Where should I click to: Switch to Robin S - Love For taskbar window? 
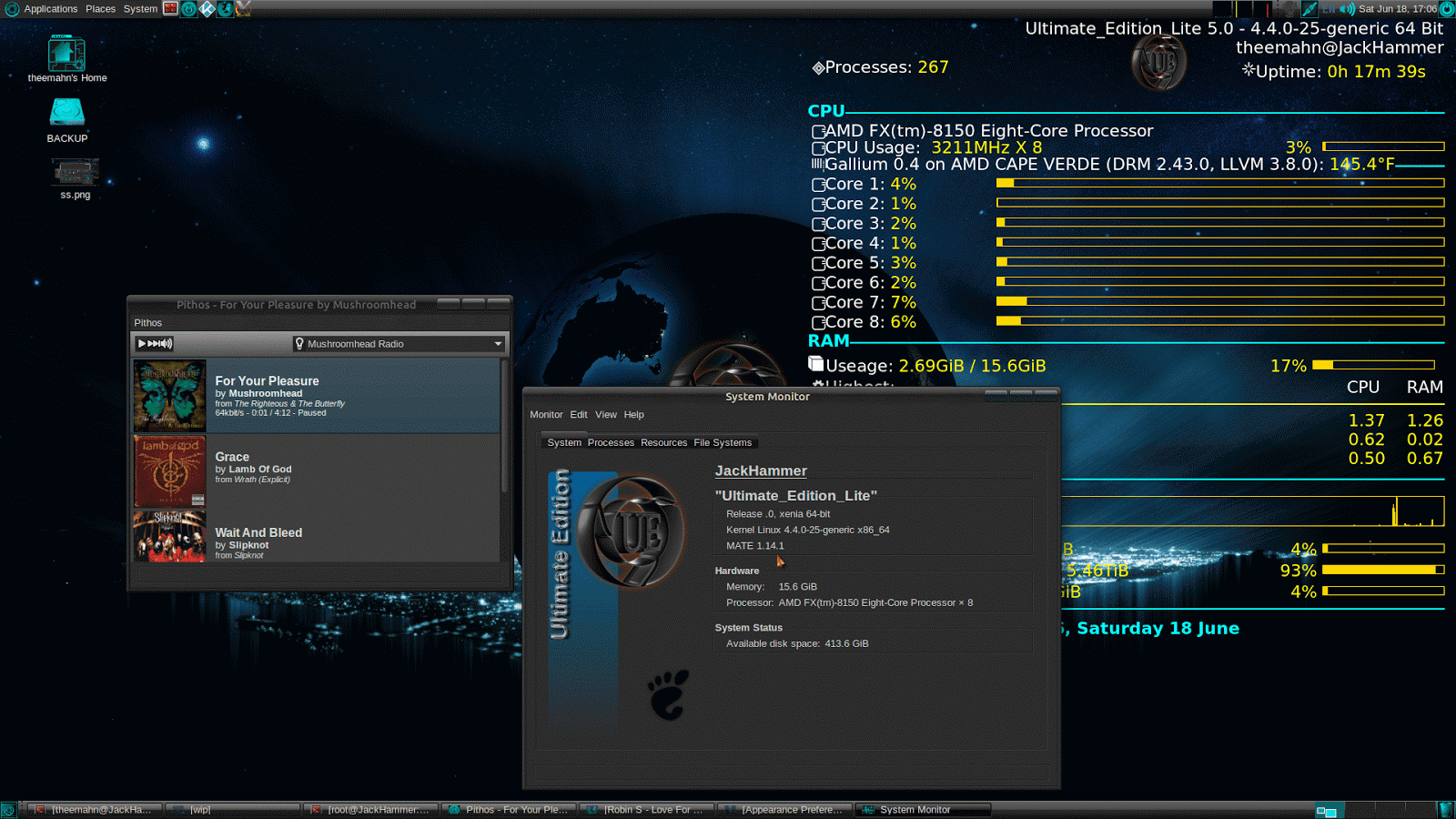pyautogui.click(x=647, y=810)
